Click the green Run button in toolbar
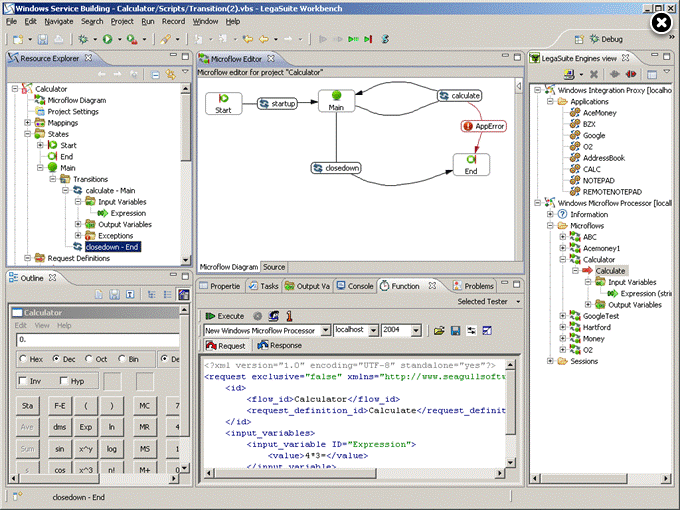Viewport: 680px width, 510px height. pos(107,39)
